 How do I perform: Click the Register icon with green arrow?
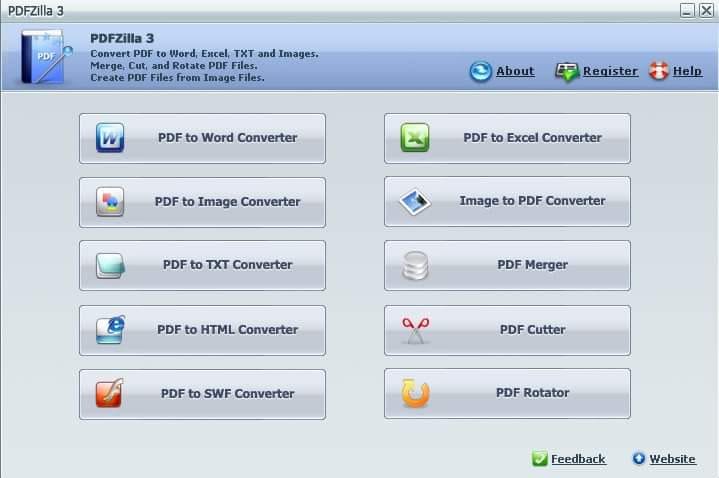[567, 72]
